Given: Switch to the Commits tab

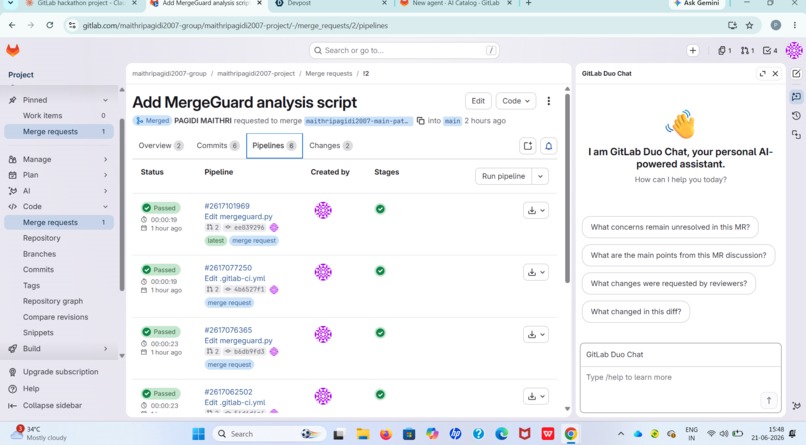Looking at the screenshot, I should (x=218, y=145).
